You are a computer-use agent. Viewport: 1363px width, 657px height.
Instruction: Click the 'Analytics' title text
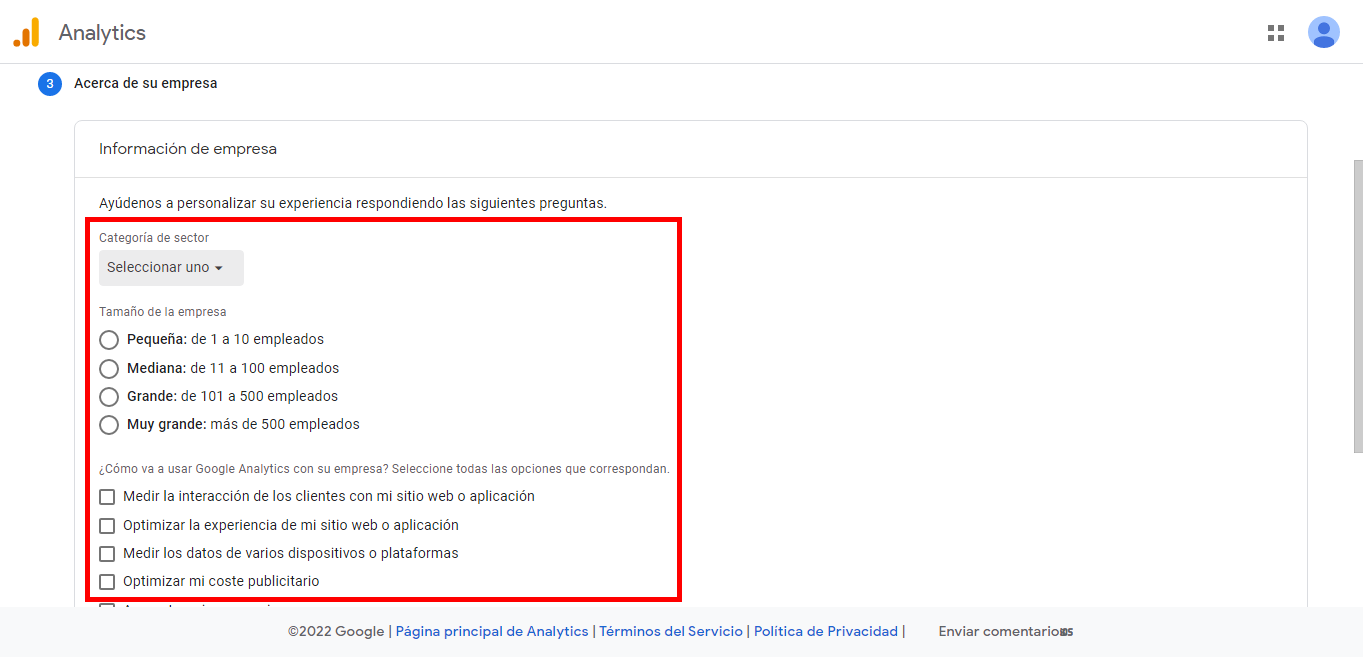(102, 33)
